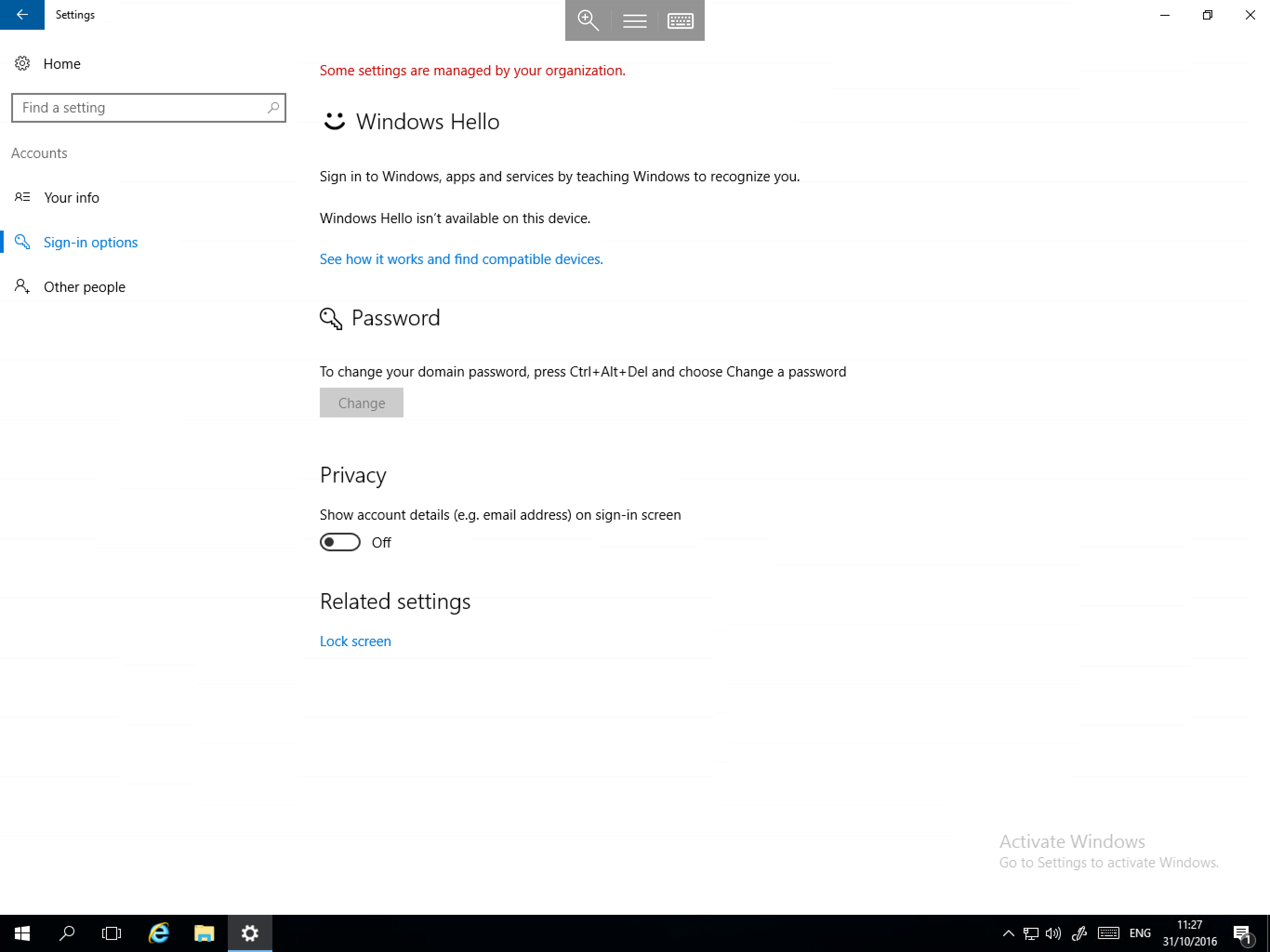Screen dimensions: 1270x952
Task: Click the pen workspace icon in the tray
Action: [x=1079, y=933]
